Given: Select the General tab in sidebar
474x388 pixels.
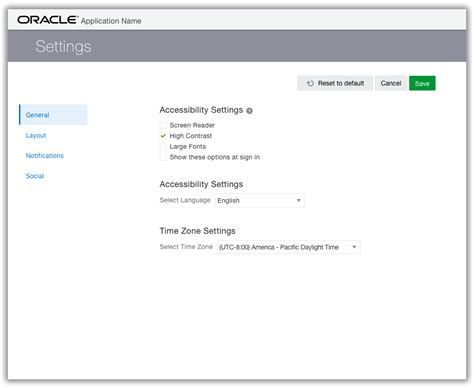Looking at the screenshot, I should tap(53, 115).
